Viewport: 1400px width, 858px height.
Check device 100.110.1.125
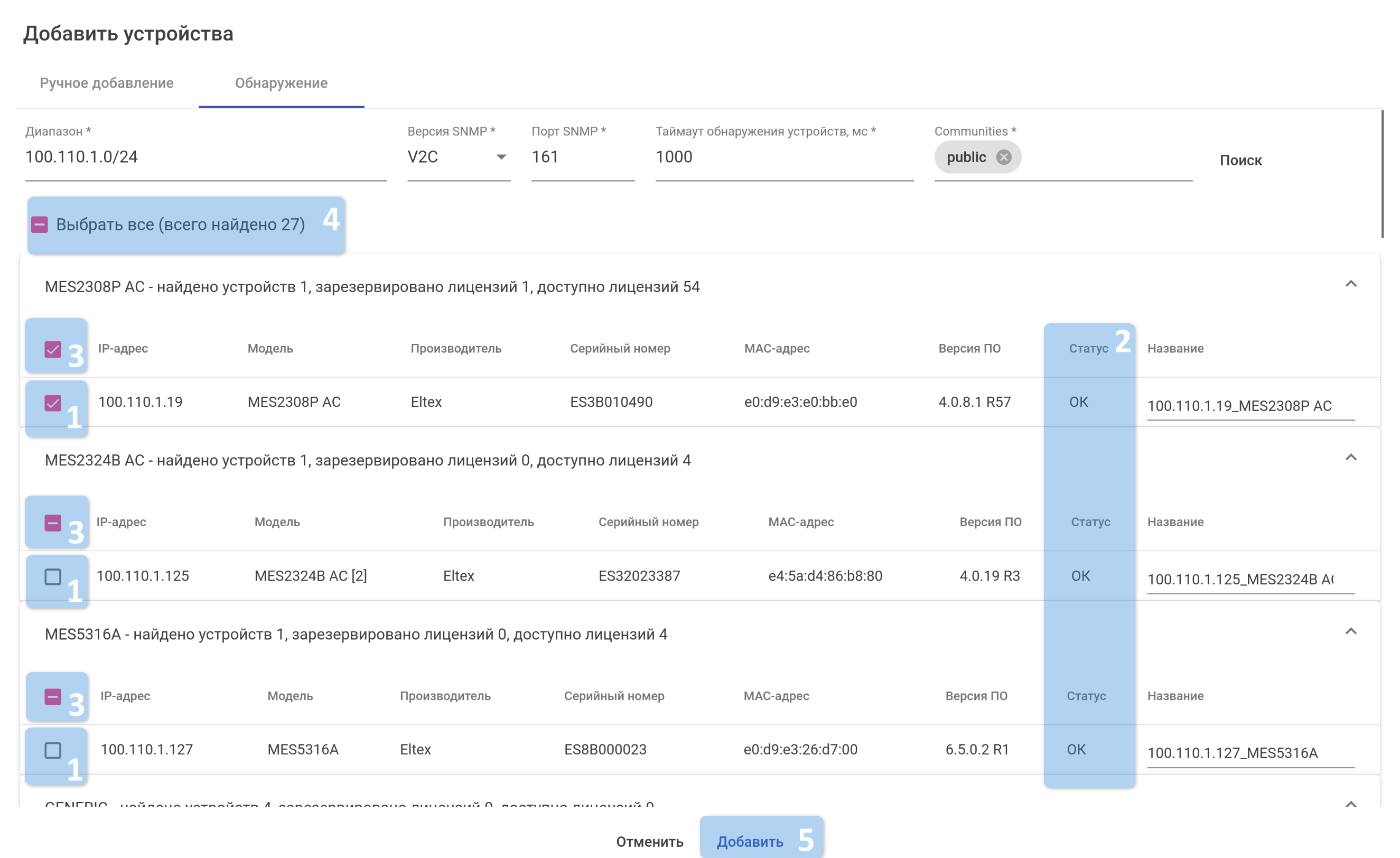(x=53, y=577)
